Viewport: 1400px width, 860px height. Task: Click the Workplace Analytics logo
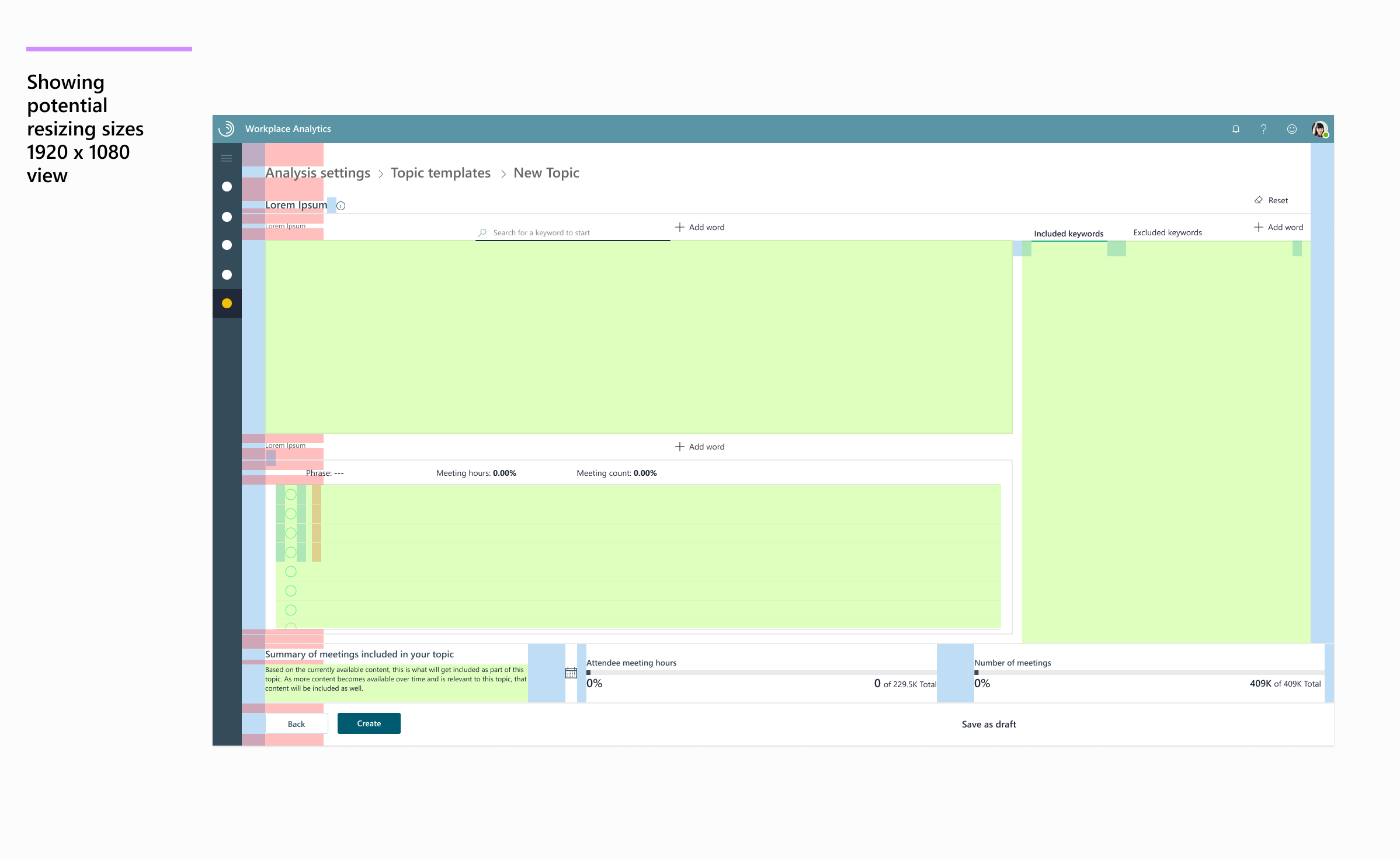227,128
